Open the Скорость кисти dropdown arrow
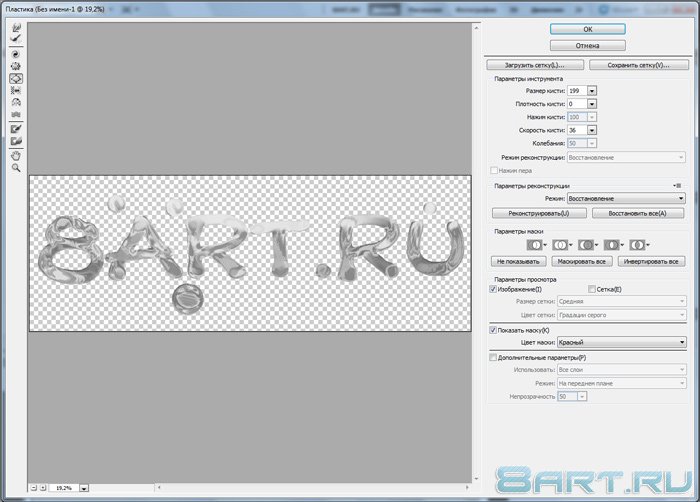Image resolution: width=700 pixels, height=502 pixels. click(592, 130)
